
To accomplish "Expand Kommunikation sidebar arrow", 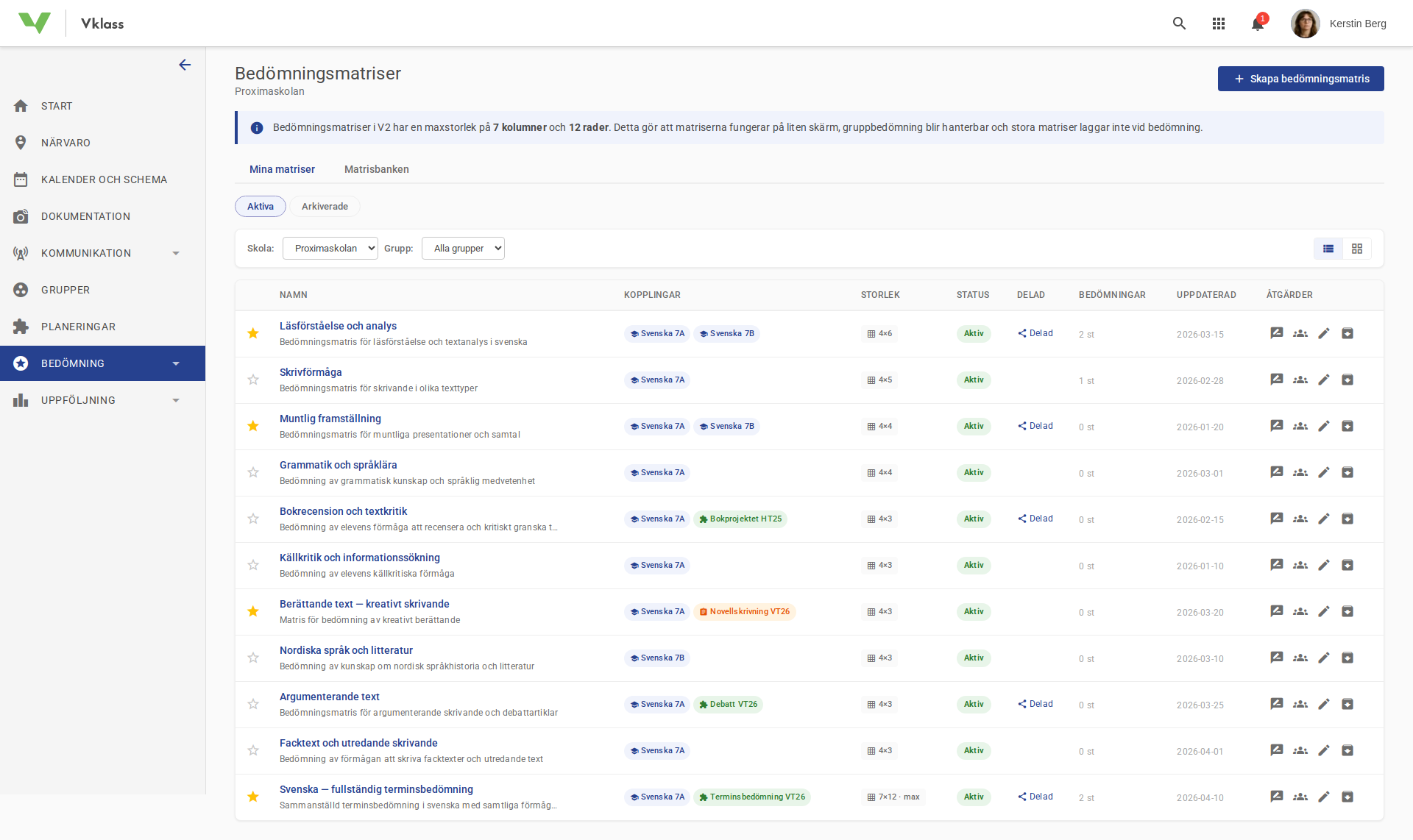I will click(176, 253).
